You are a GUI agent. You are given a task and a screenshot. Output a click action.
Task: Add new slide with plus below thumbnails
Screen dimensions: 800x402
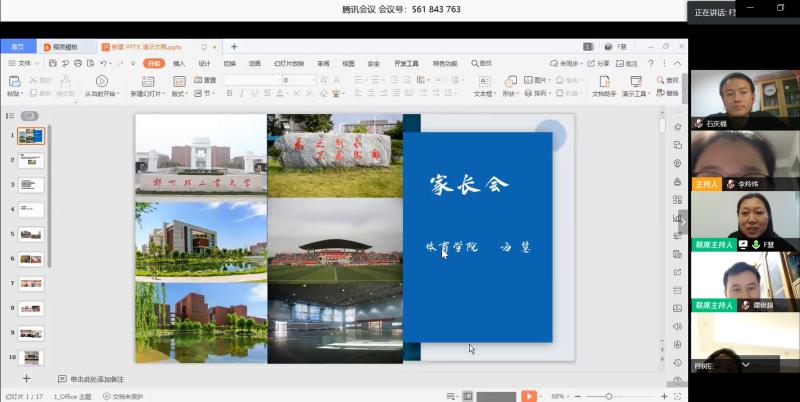tap(27, 379)
